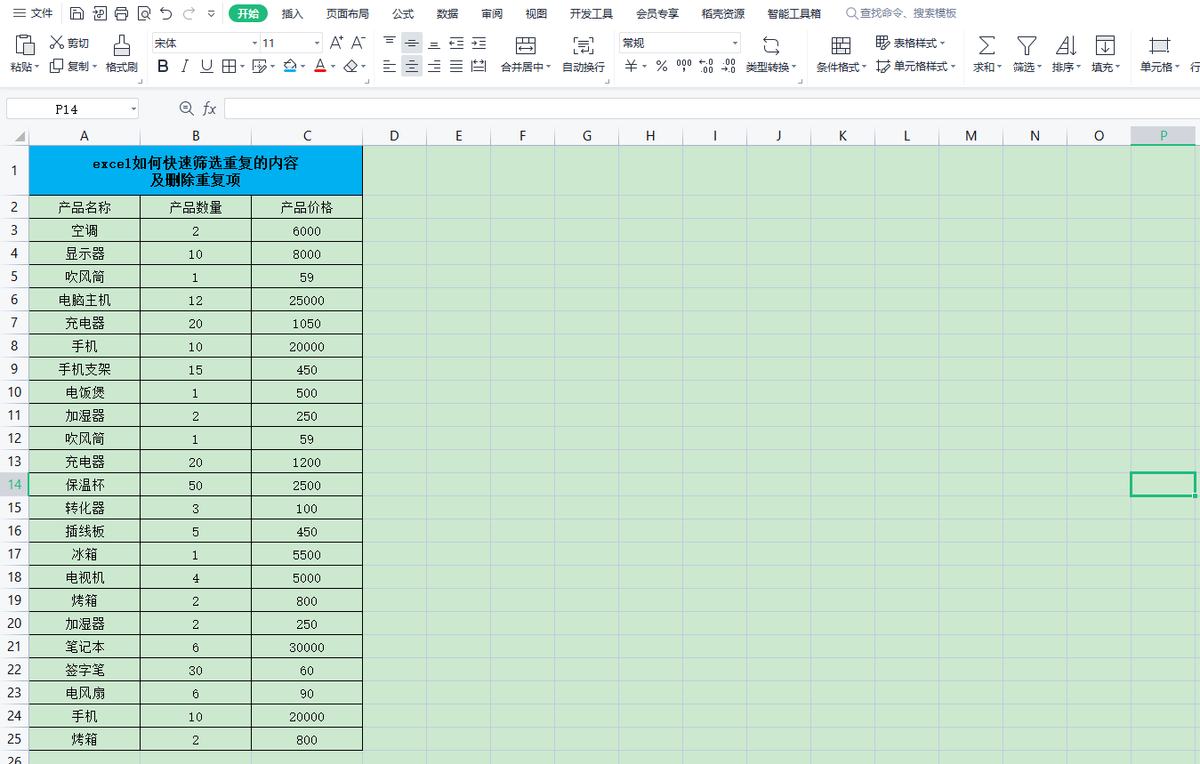Switch to the 公式 Formulas tab
Viewport: 1200px width, 764px height.
click(403, 14)
